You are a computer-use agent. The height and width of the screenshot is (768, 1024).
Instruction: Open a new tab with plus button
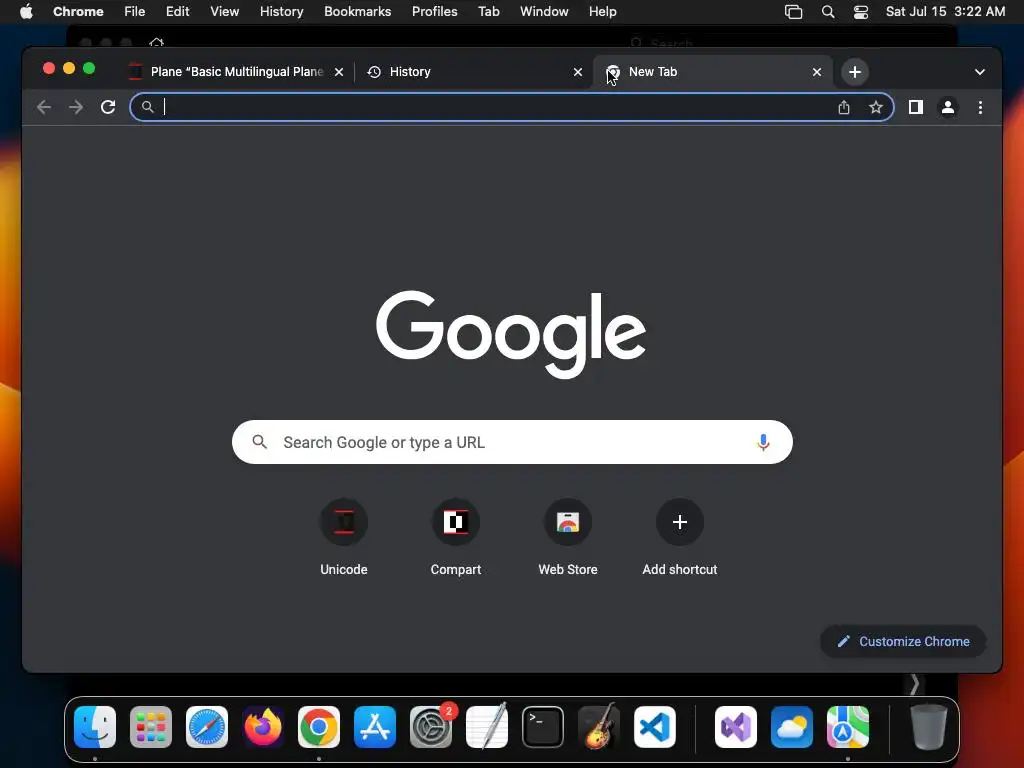pyautogui.click(x=855, y=72)
